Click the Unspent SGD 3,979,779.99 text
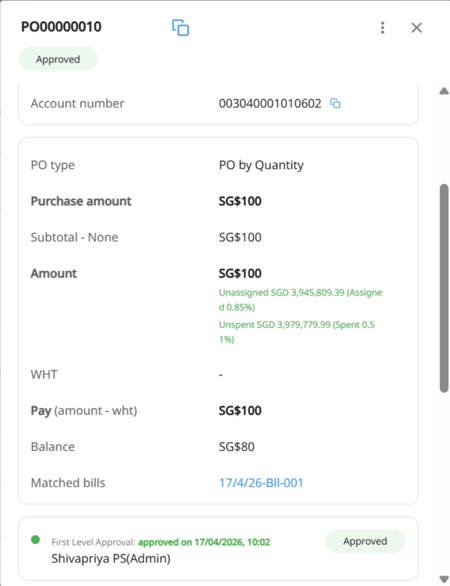This screenshot has width=450, height=586. pyautogui.click(x=297, y=332)
